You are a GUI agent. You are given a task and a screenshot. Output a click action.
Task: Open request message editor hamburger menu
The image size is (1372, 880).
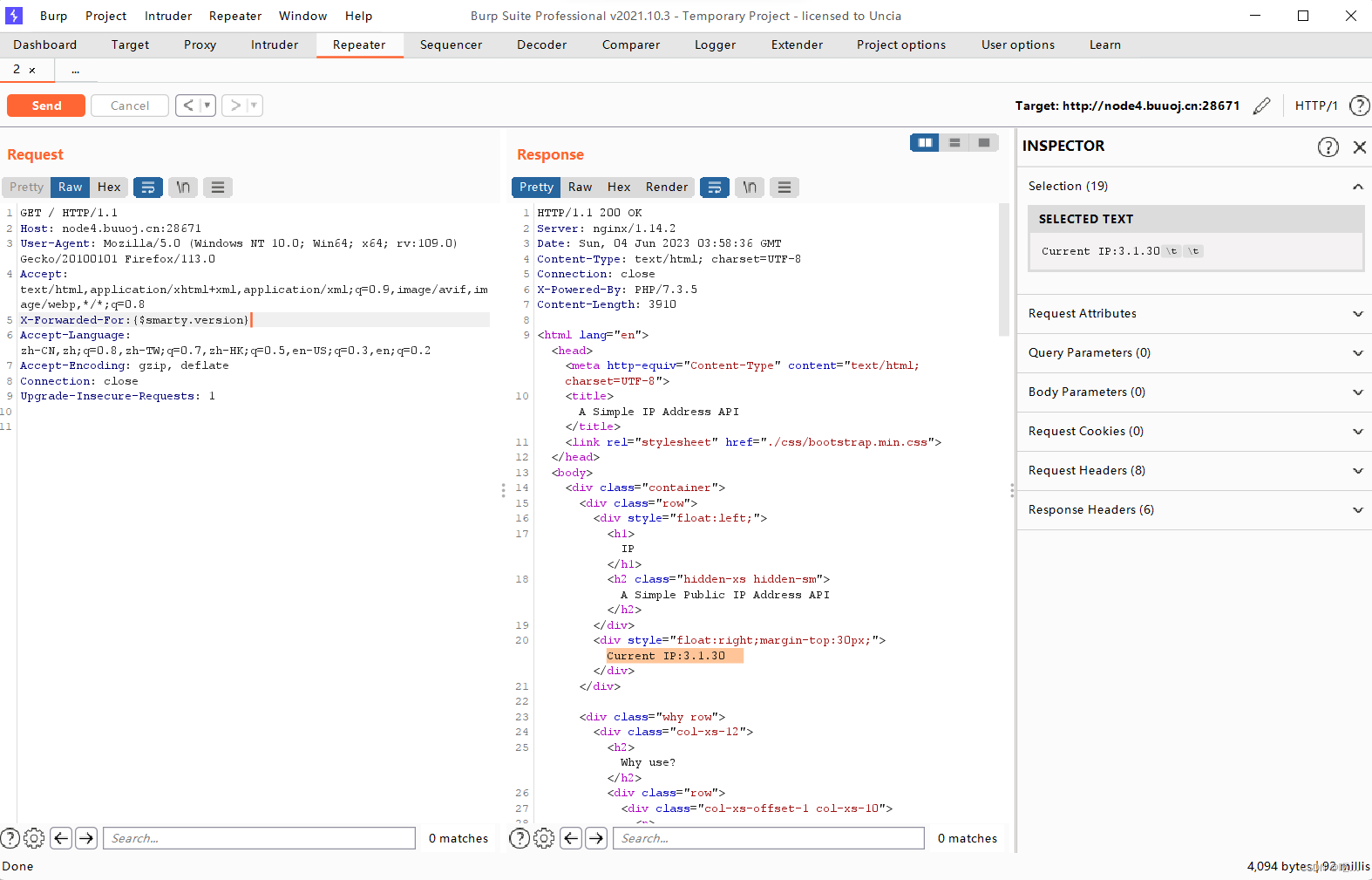[218, 188]
